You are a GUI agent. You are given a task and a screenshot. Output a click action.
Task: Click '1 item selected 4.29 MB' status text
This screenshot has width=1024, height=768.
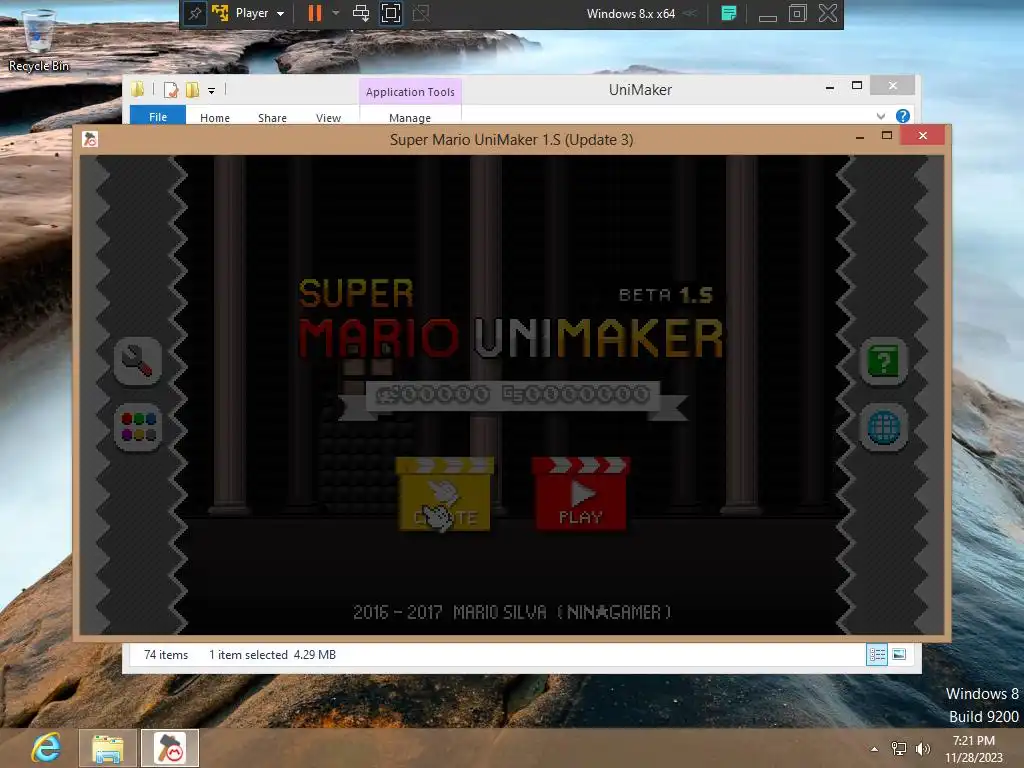click(x=272, y=654)
